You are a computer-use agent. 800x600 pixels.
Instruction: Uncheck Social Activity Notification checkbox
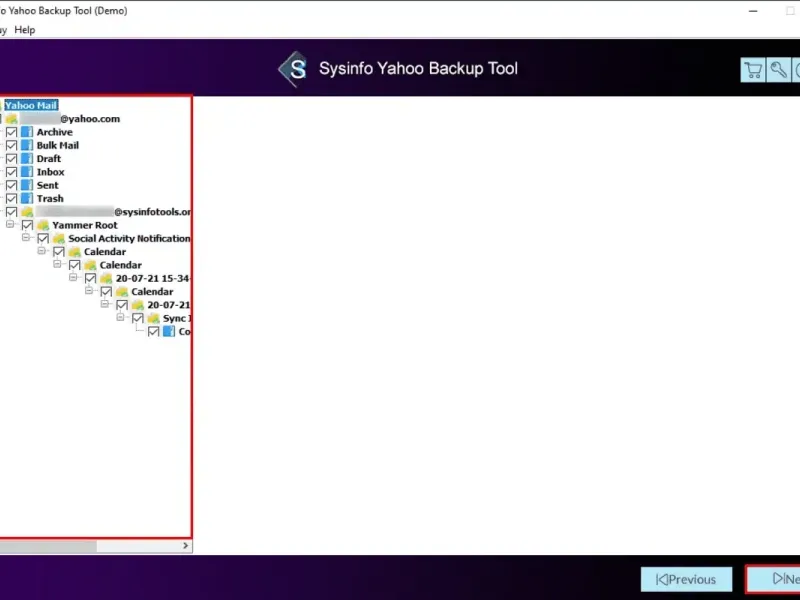click(43, 238)
